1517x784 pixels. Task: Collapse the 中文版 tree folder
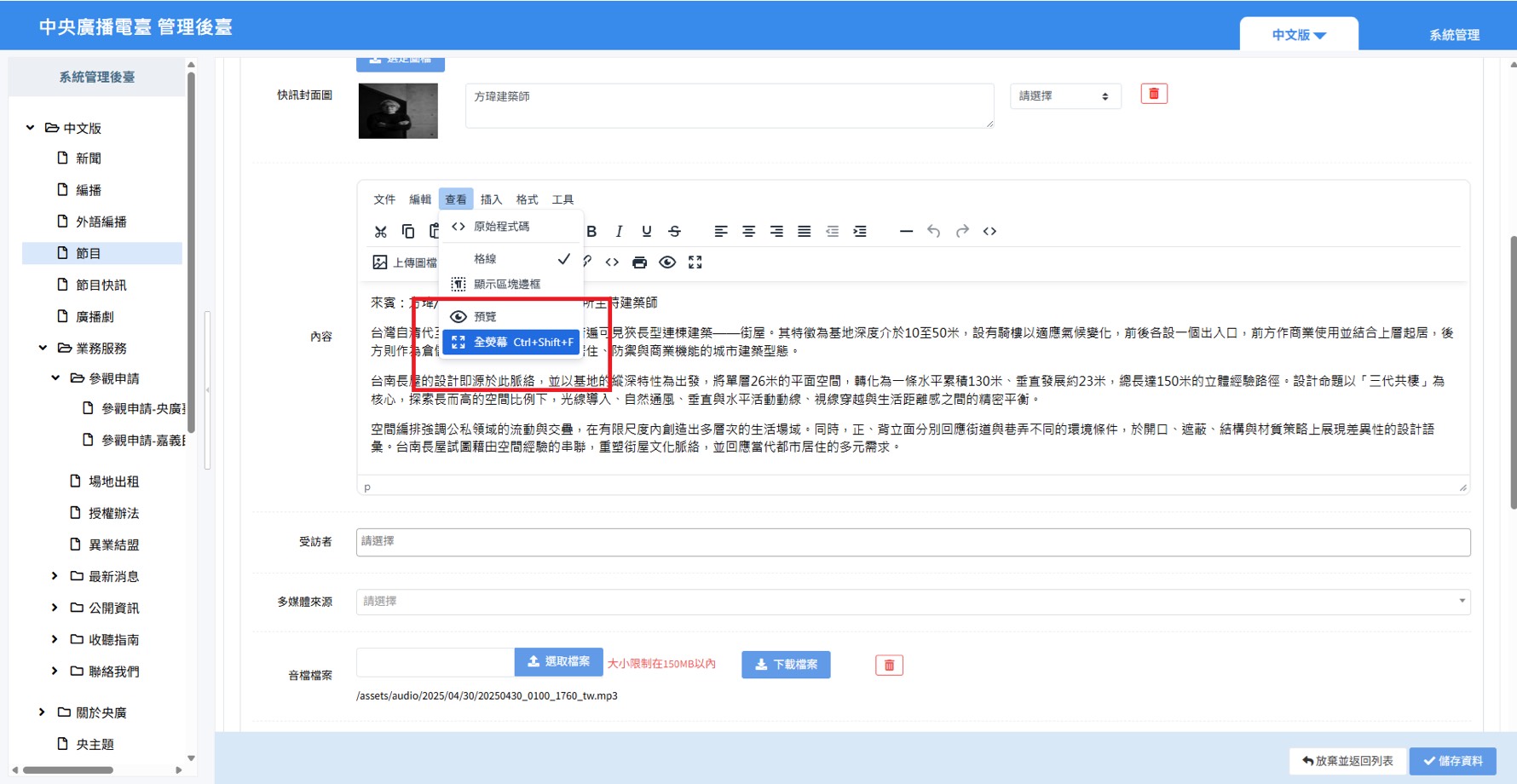31,128
